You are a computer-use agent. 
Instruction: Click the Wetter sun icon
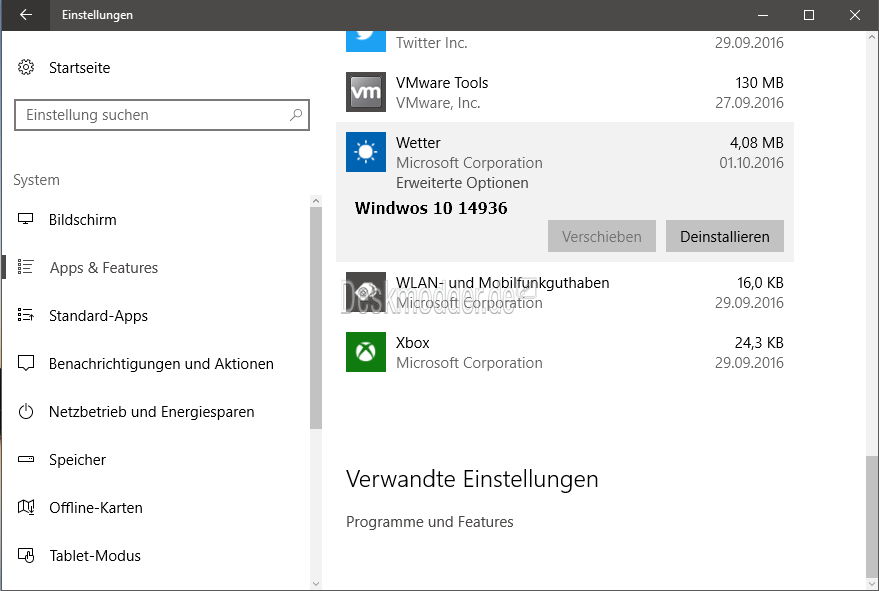click(x=366, y=152)
